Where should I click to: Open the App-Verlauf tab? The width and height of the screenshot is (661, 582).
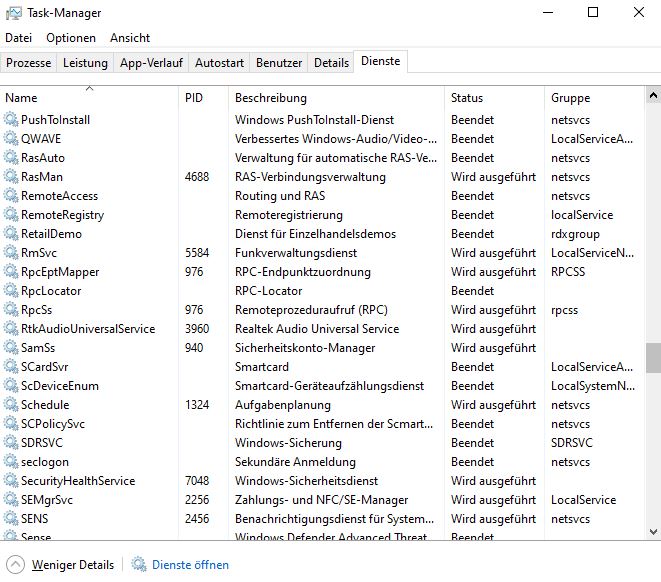tap(151, 63)
